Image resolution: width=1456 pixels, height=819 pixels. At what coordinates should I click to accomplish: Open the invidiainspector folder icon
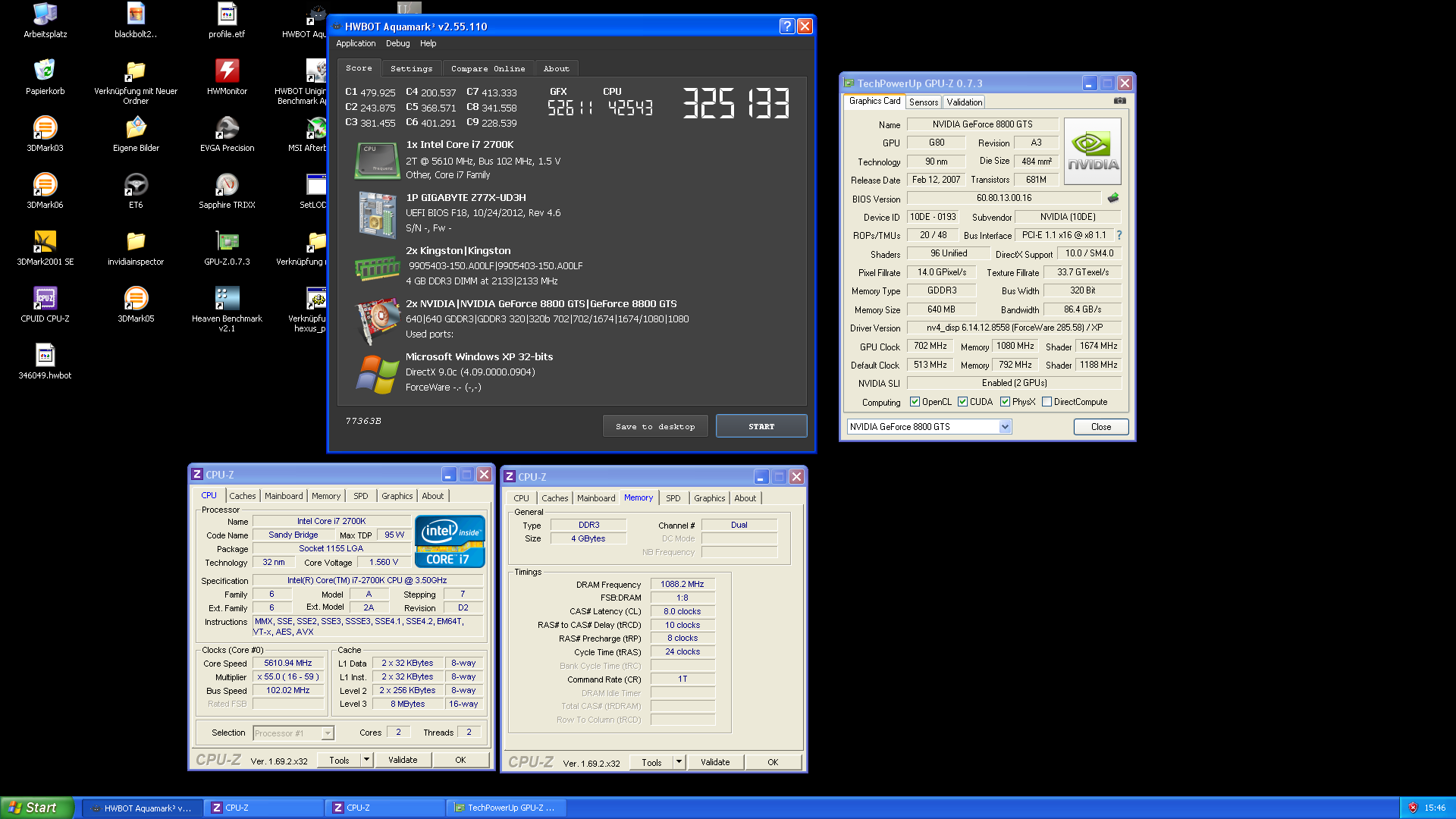click(136, 248)
